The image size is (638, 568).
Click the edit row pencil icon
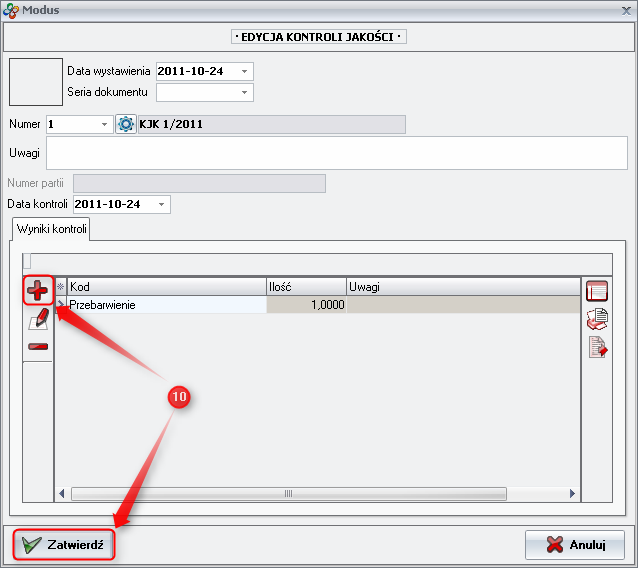tap(38, 319)
